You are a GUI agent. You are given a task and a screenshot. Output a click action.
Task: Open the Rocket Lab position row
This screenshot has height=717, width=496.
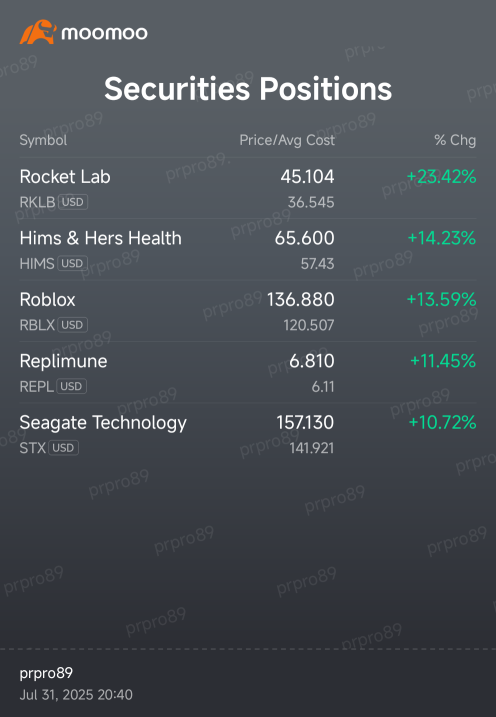point(248,188)
